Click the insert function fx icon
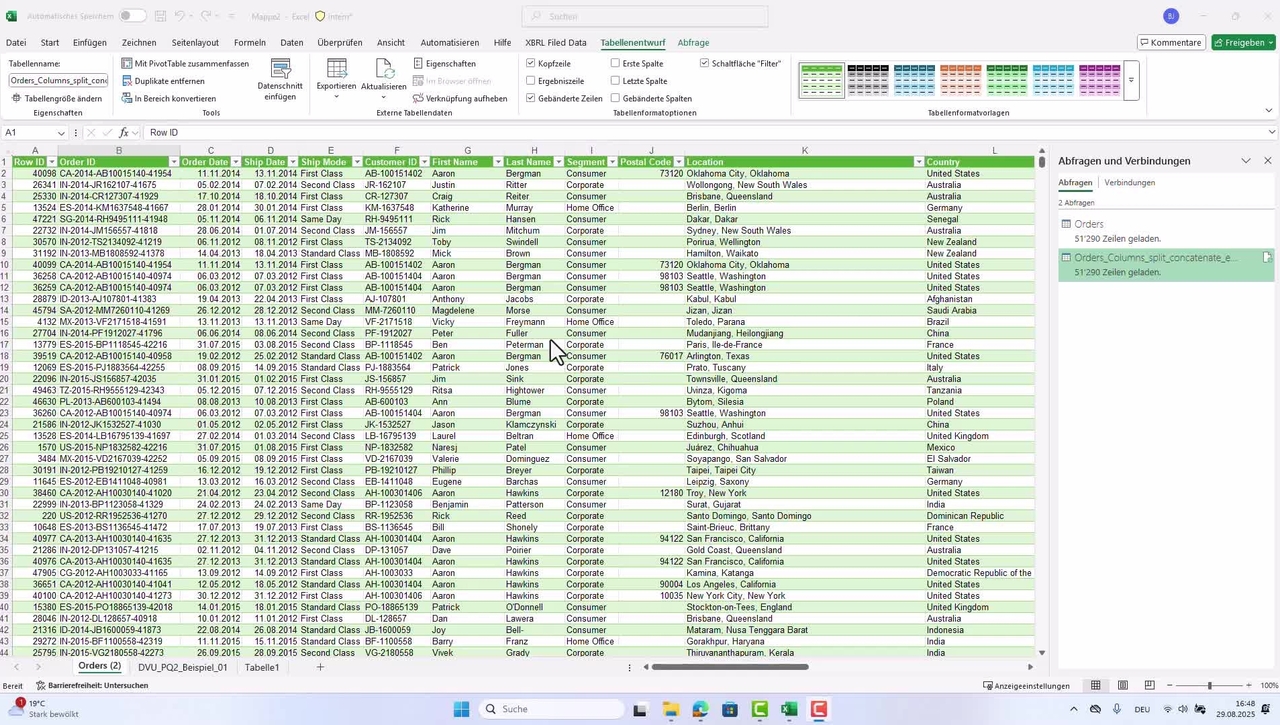1280x725 pixels. click(x=124, y=132)
